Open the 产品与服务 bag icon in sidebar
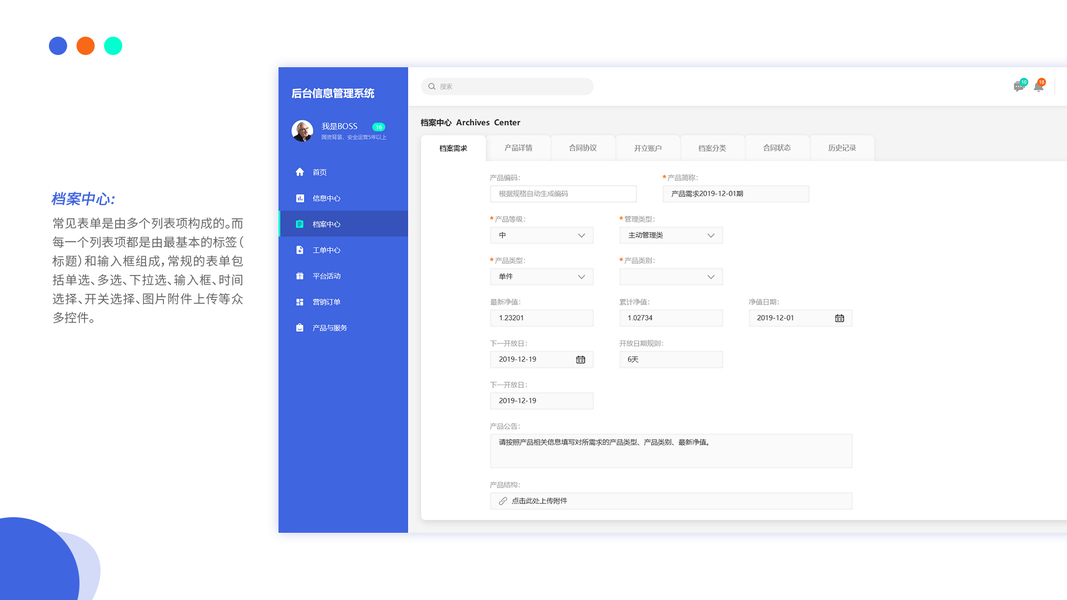This screenshot has width=1067, height=600. click(299, 327)
